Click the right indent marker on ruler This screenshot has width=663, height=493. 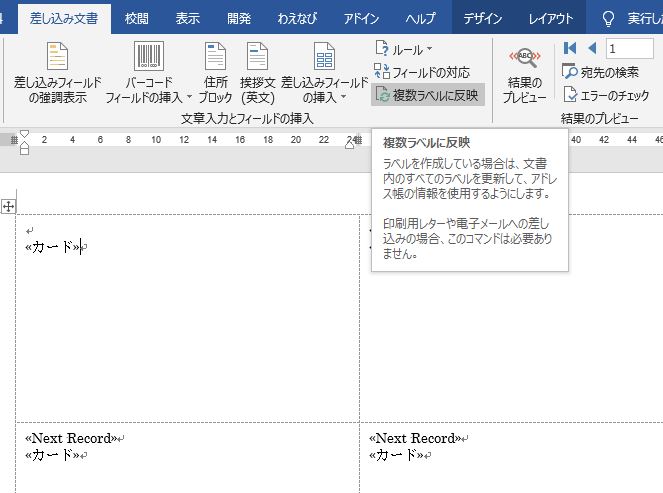point(349,144)
